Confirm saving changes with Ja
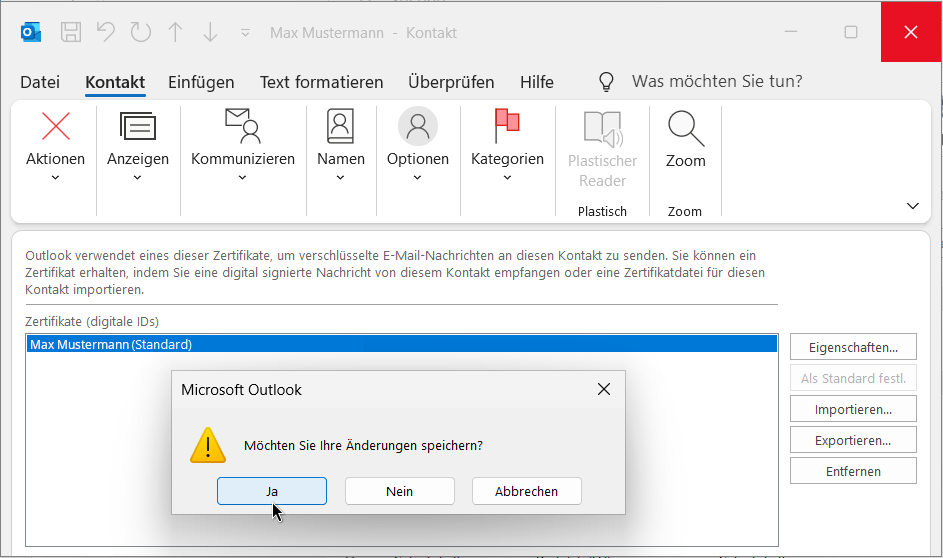This screenshot has height=558, width=943. coord(272,491)
